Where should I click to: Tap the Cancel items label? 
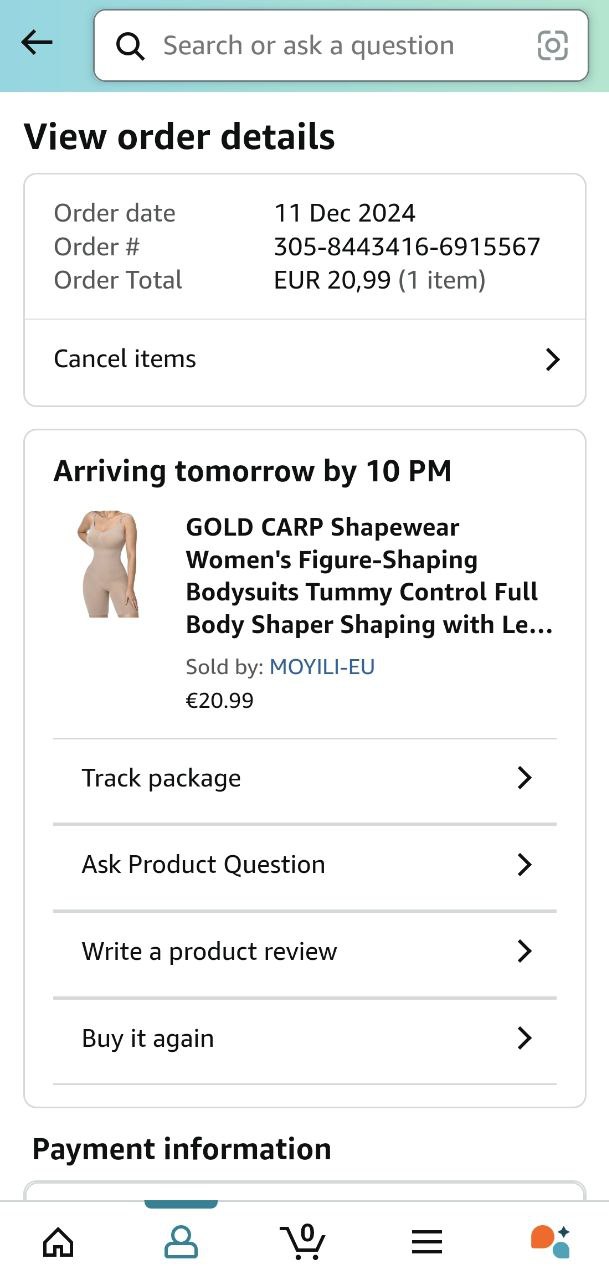[x=125, y=359]
